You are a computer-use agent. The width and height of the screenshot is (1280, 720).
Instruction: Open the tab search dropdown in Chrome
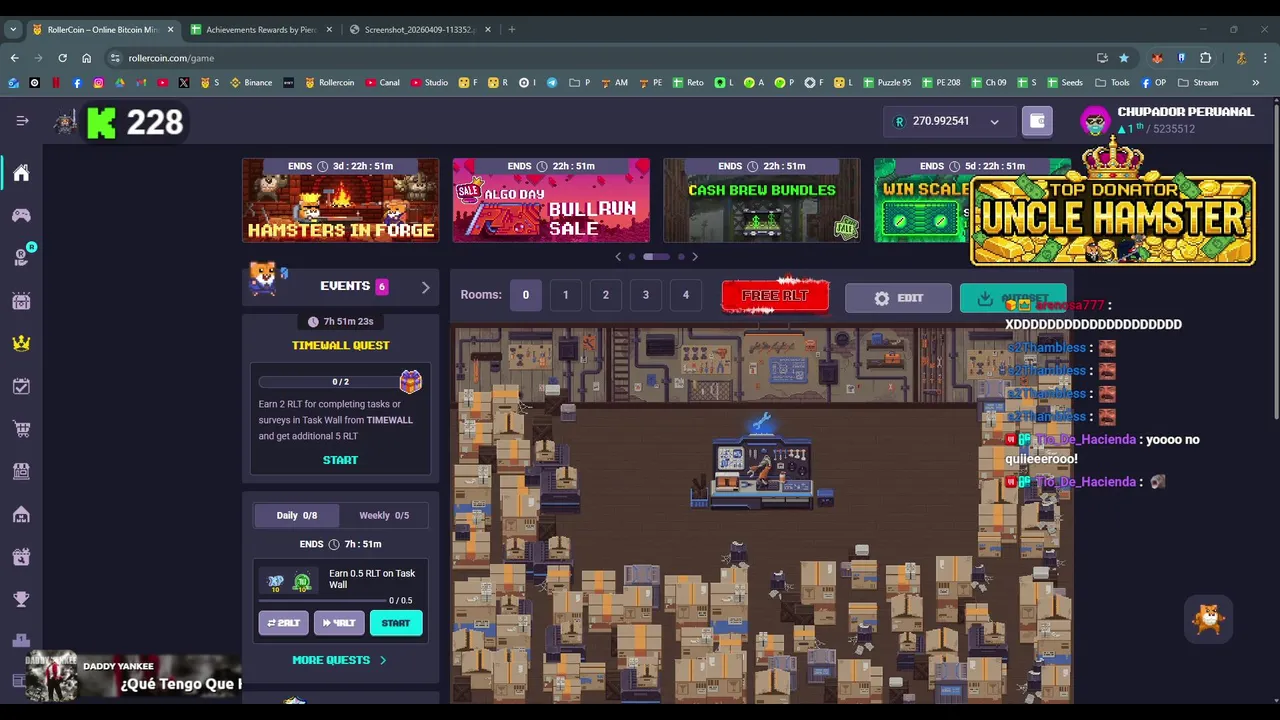coord(13,29)
